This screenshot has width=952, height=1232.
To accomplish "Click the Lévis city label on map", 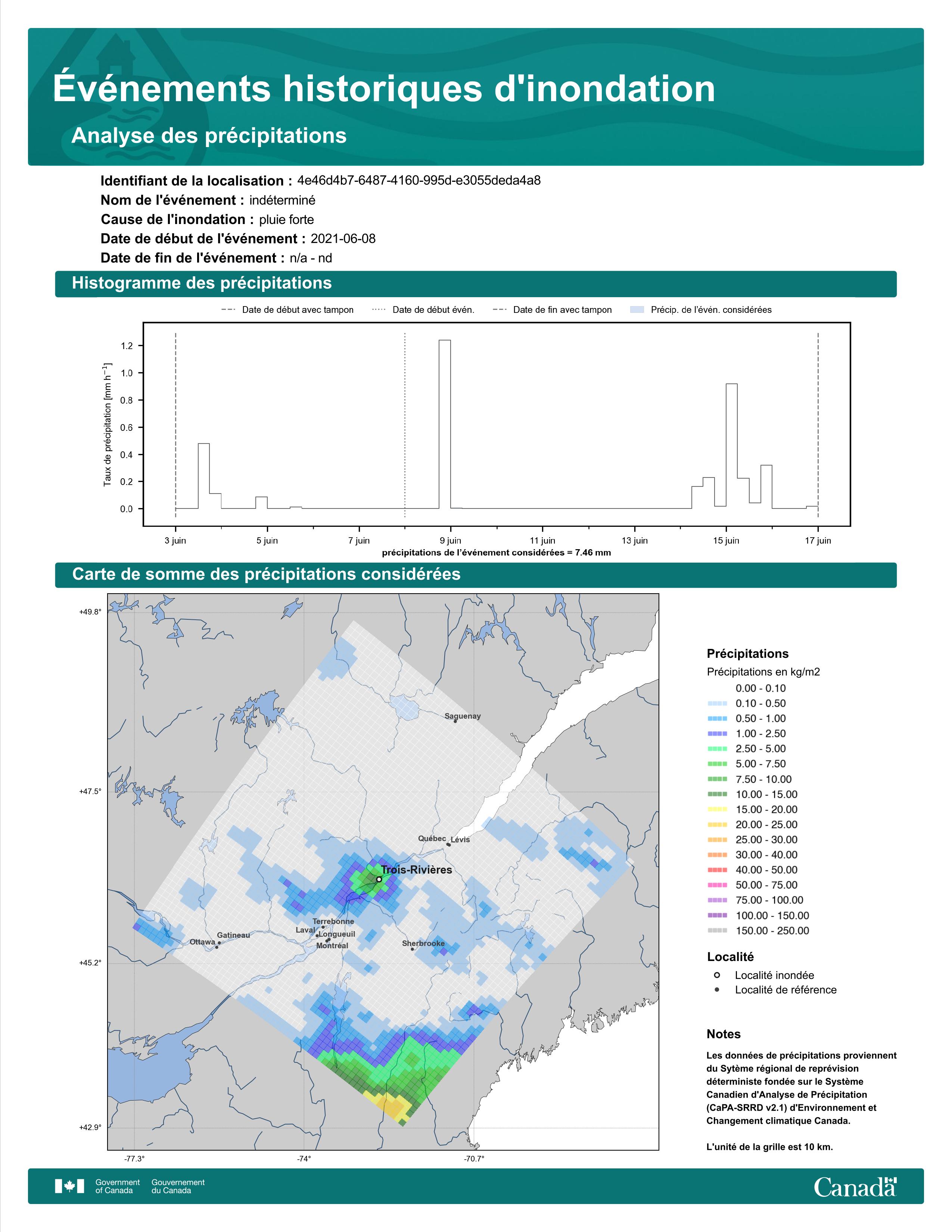I will coord(460,839).
